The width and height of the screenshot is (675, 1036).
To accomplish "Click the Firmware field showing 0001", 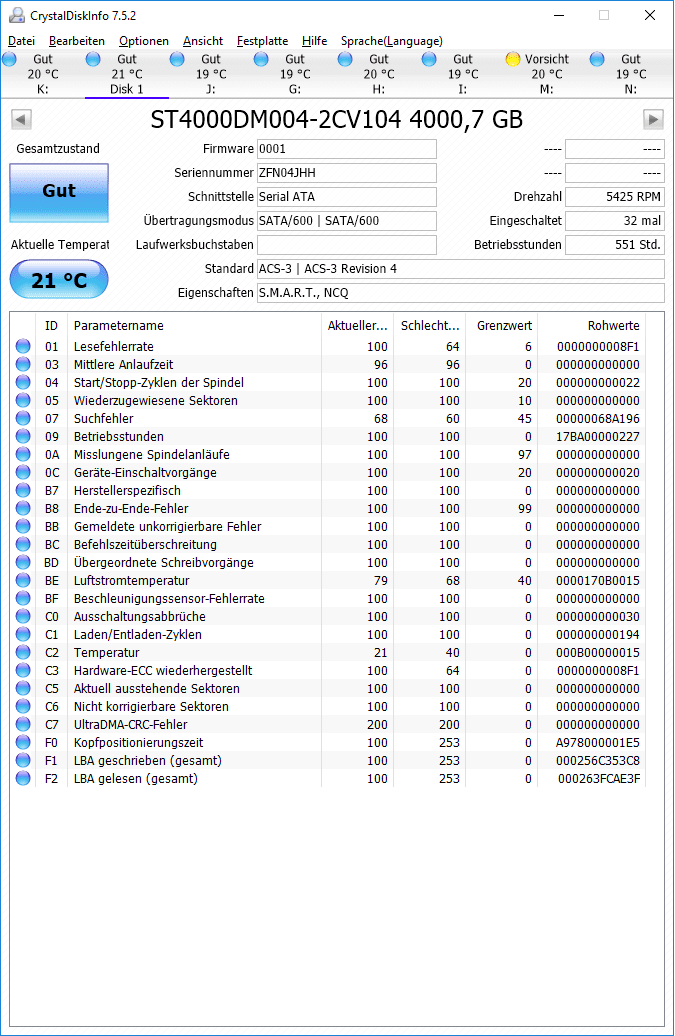I will click(x=347, y=149).
